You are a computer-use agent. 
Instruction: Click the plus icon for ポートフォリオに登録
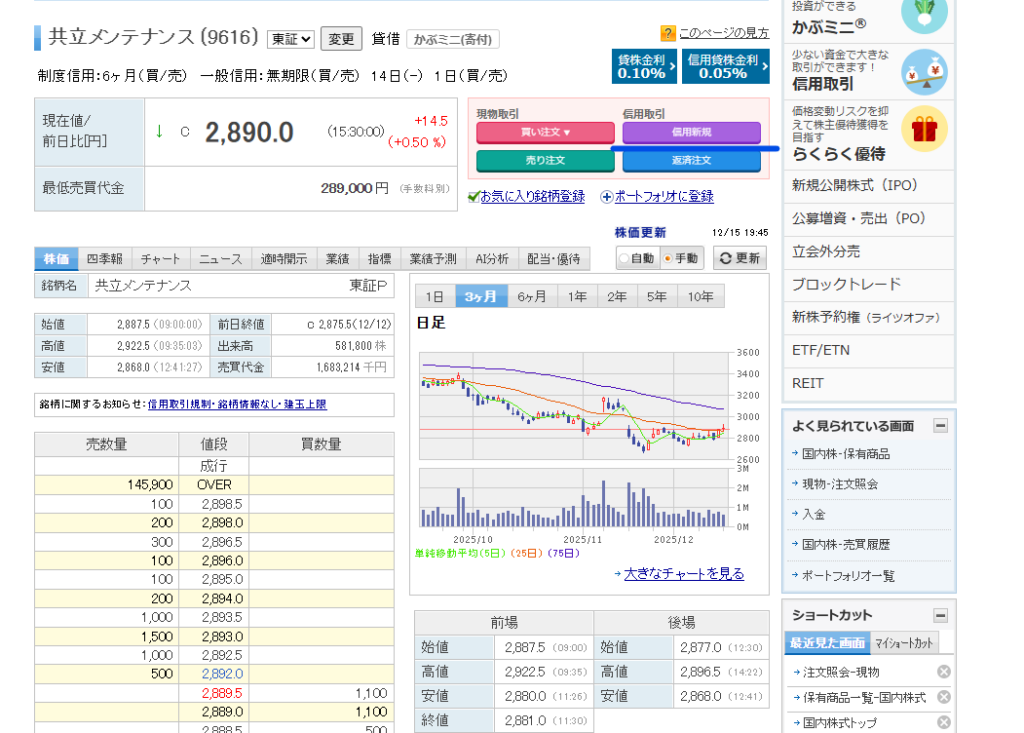606,197
